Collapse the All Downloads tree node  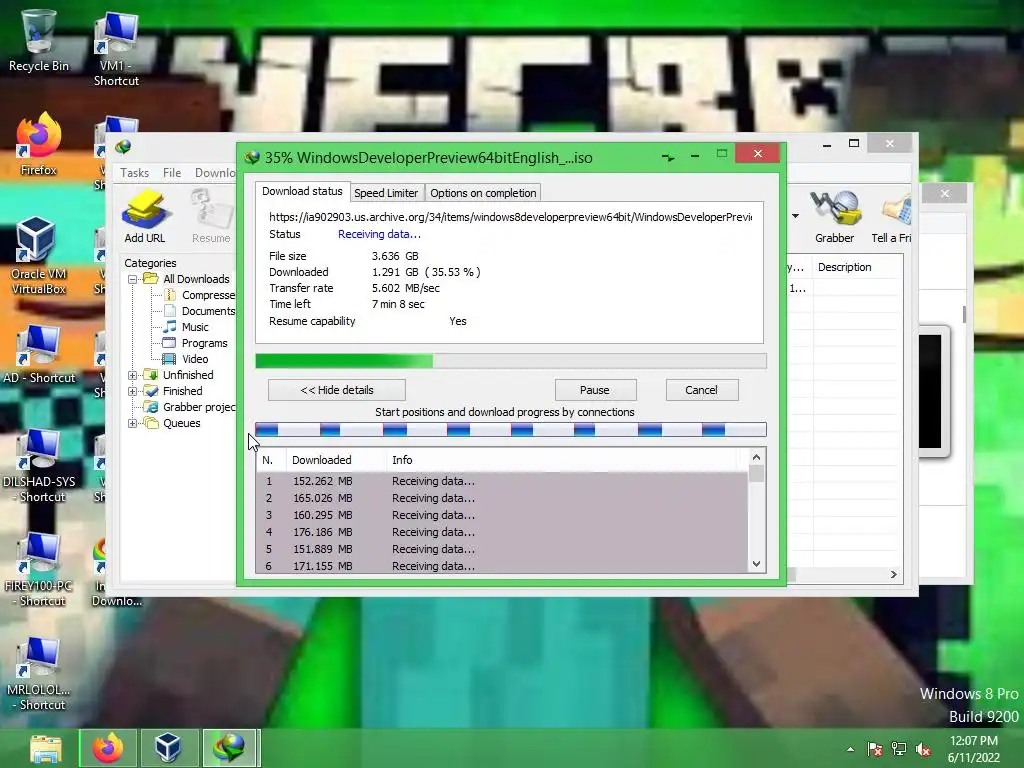pos(133,279)
